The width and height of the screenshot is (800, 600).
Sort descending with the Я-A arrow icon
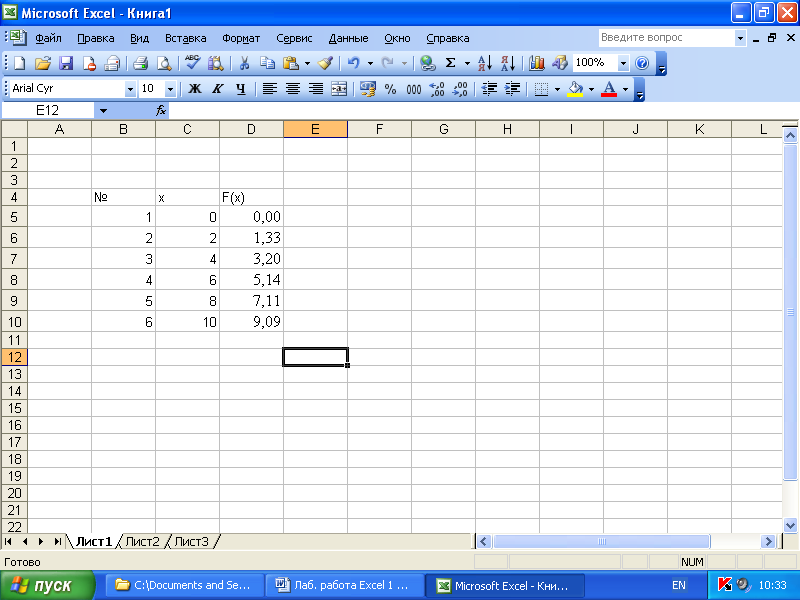(x=508, y=63)
